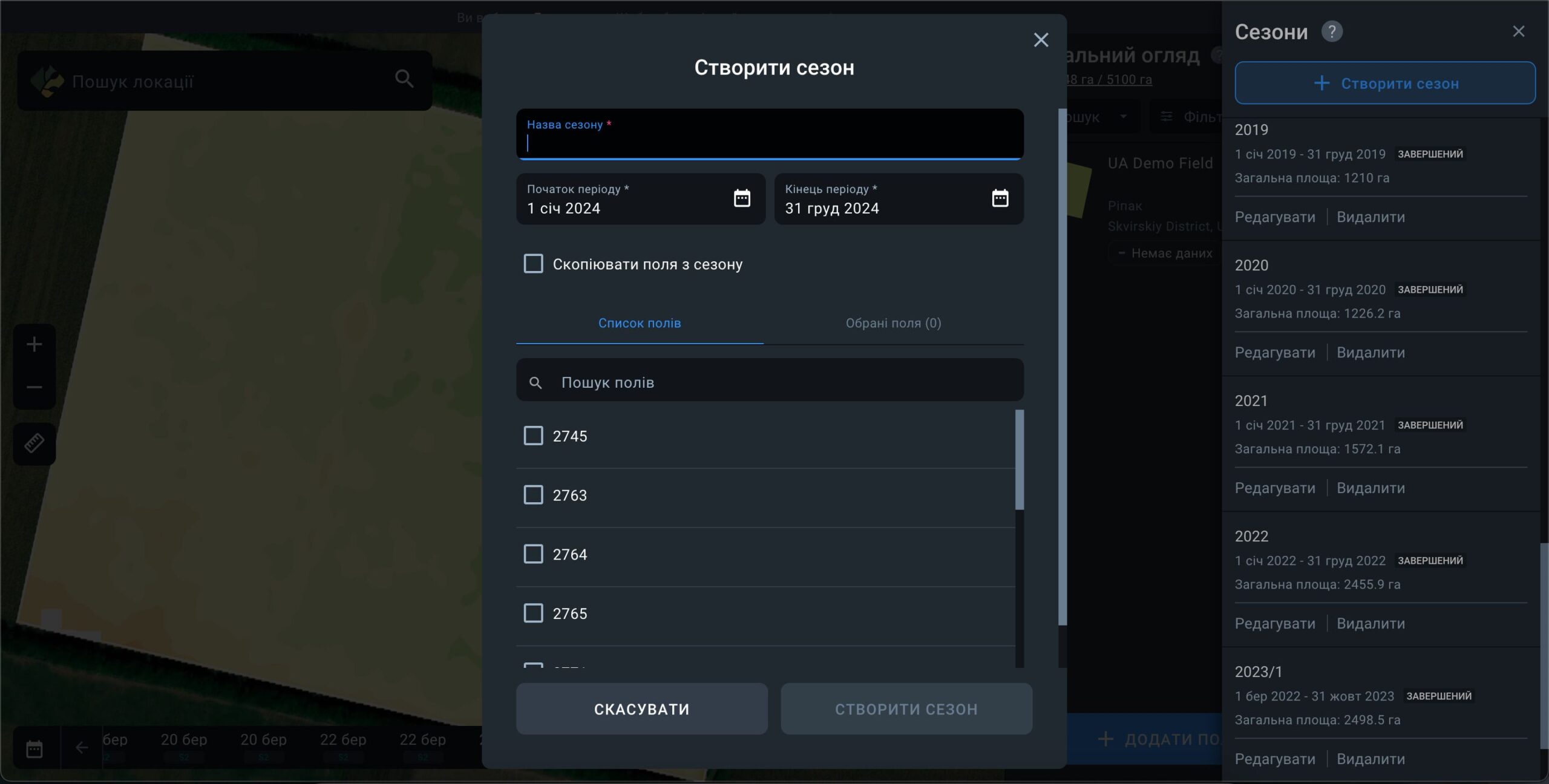Enable "Скопіювати поля з сезону" checkbox

coord(533,264)
